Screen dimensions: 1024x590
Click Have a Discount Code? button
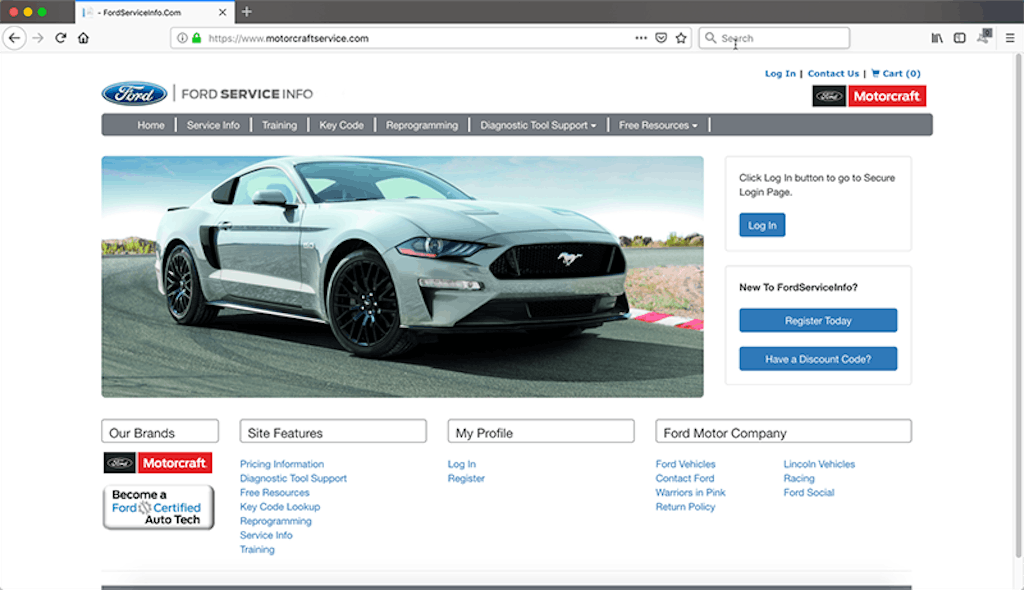[818, 359]
